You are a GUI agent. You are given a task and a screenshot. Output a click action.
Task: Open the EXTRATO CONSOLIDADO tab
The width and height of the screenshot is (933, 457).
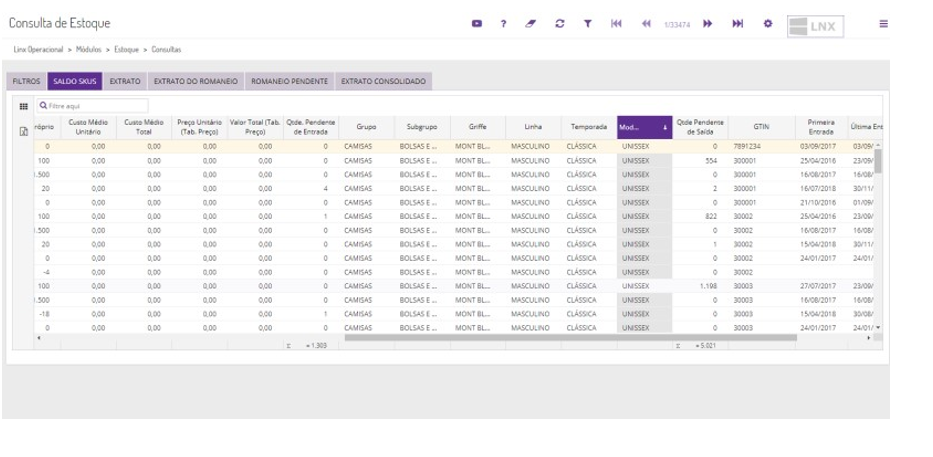pos(383,82)
